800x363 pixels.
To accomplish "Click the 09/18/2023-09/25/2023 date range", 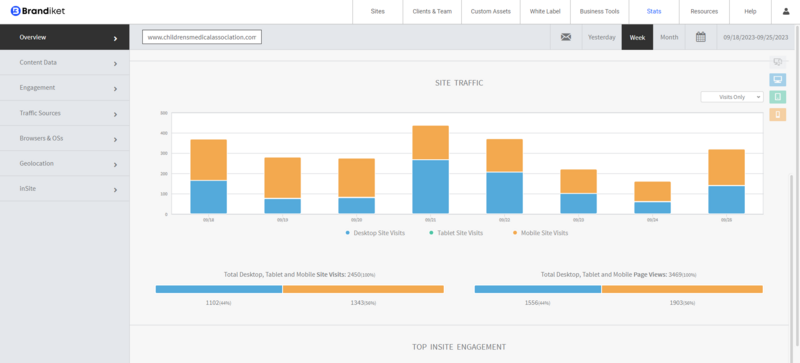I will click(x=756, y=37).
